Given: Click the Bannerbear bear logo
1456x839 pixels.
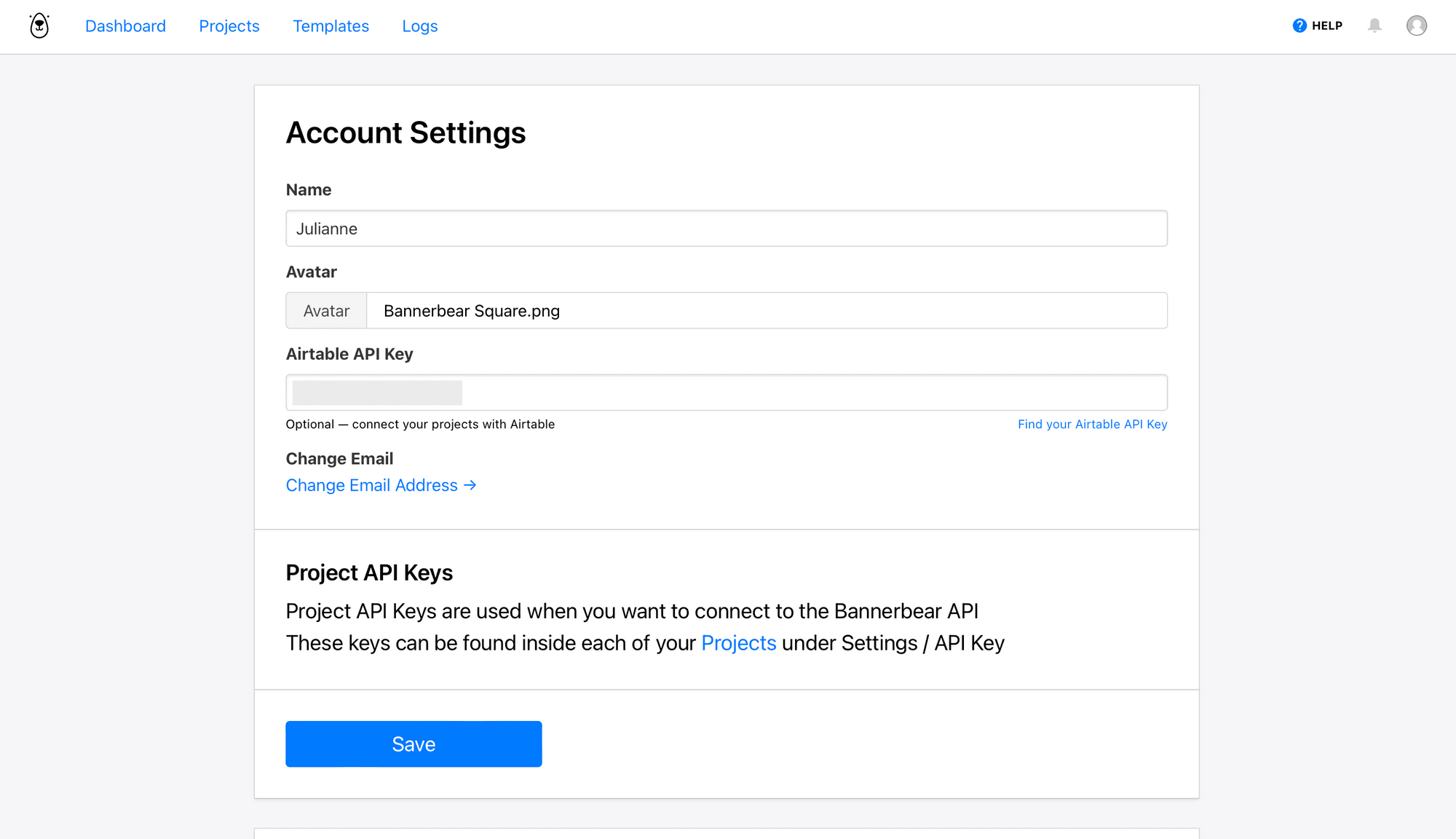Looking at the screenshot, I should pos(39,25).
